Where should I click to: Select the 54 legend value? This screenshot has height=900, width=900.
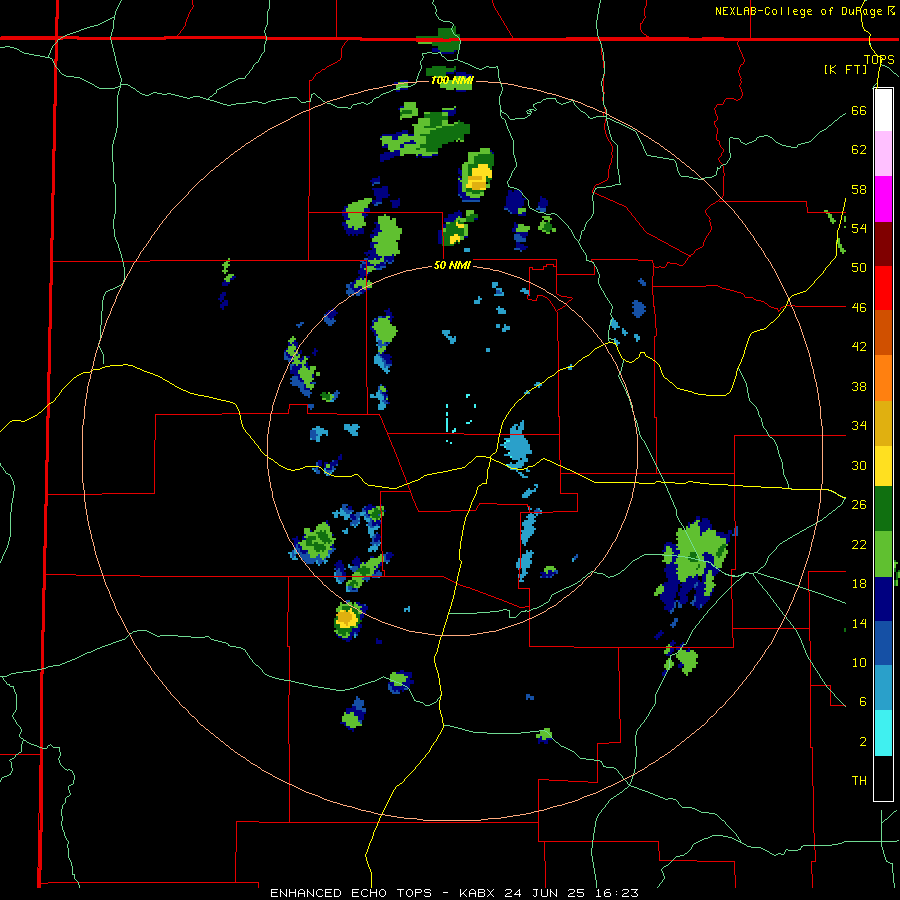click(x=859, y=228)
